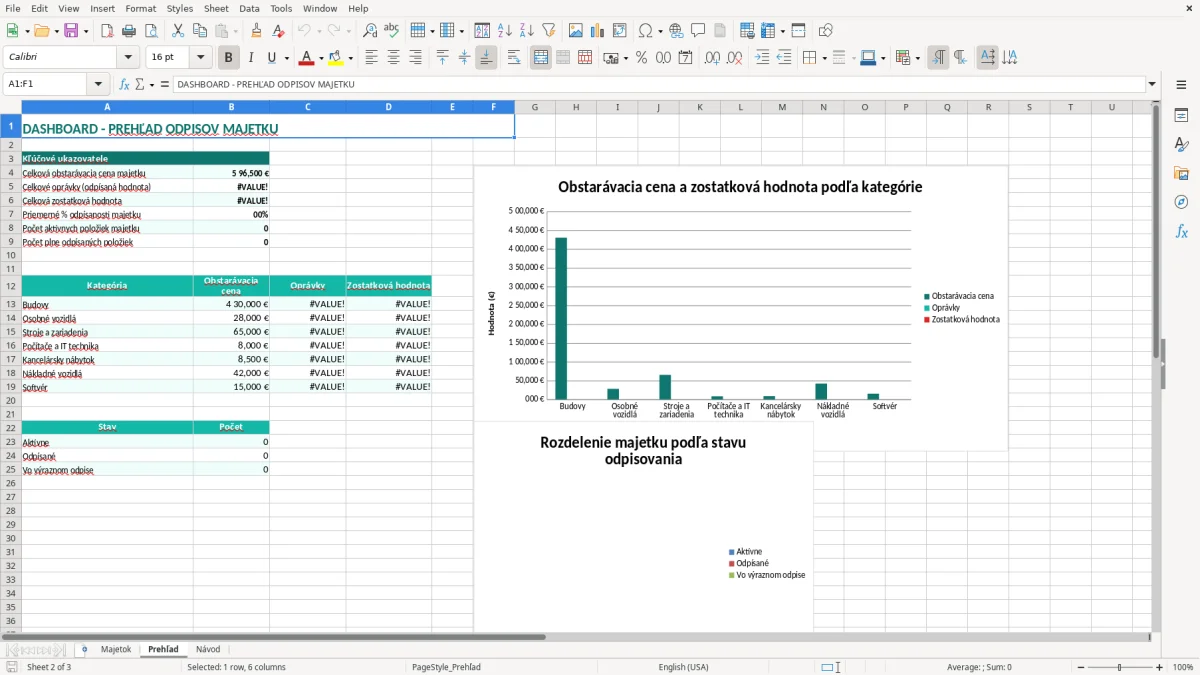Viewport: 1200px width, 675px height.
Task: Click the Save document icon
Action: coord(70,31)
